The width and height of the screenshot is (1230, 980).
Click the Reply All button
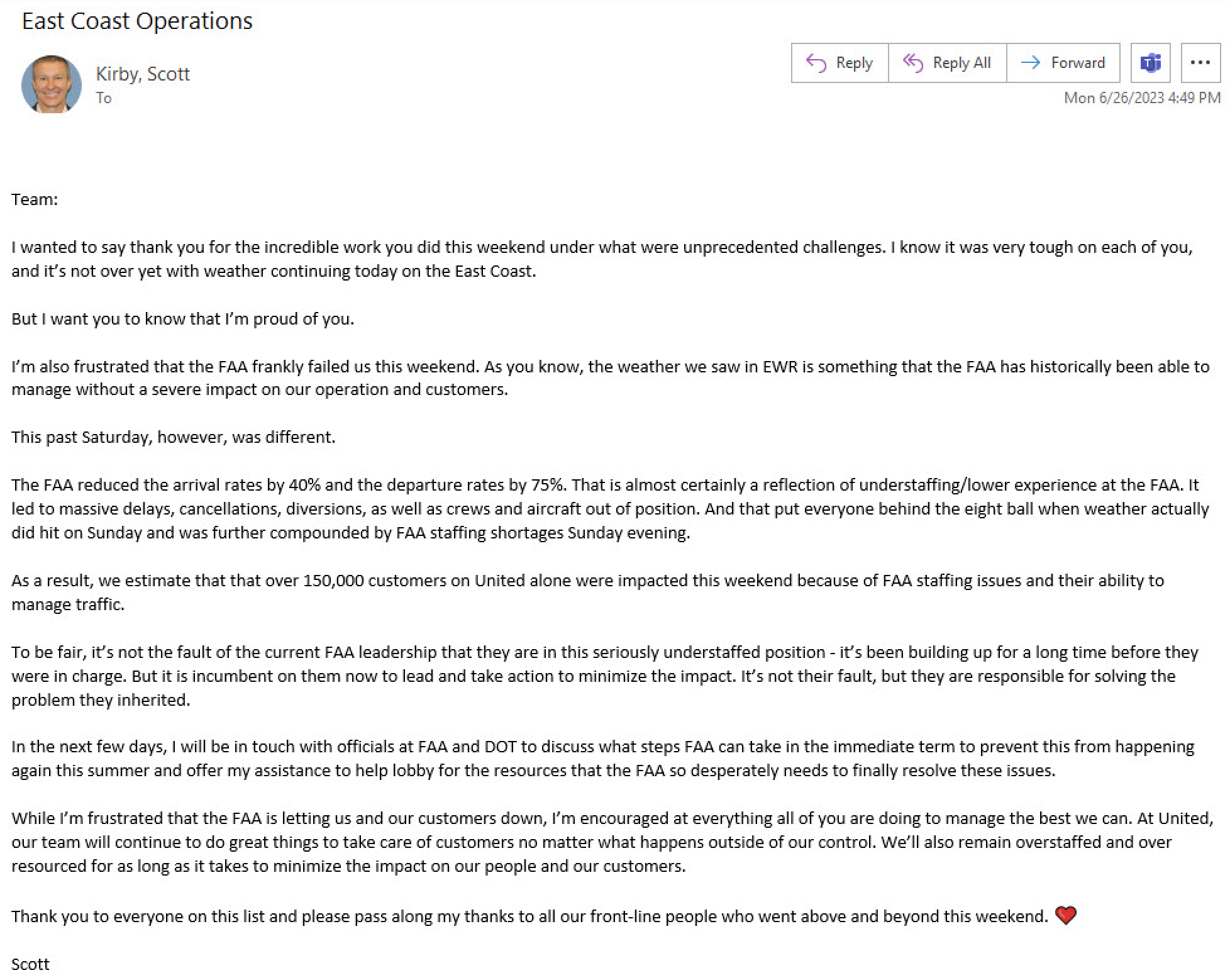click(947, 63)
